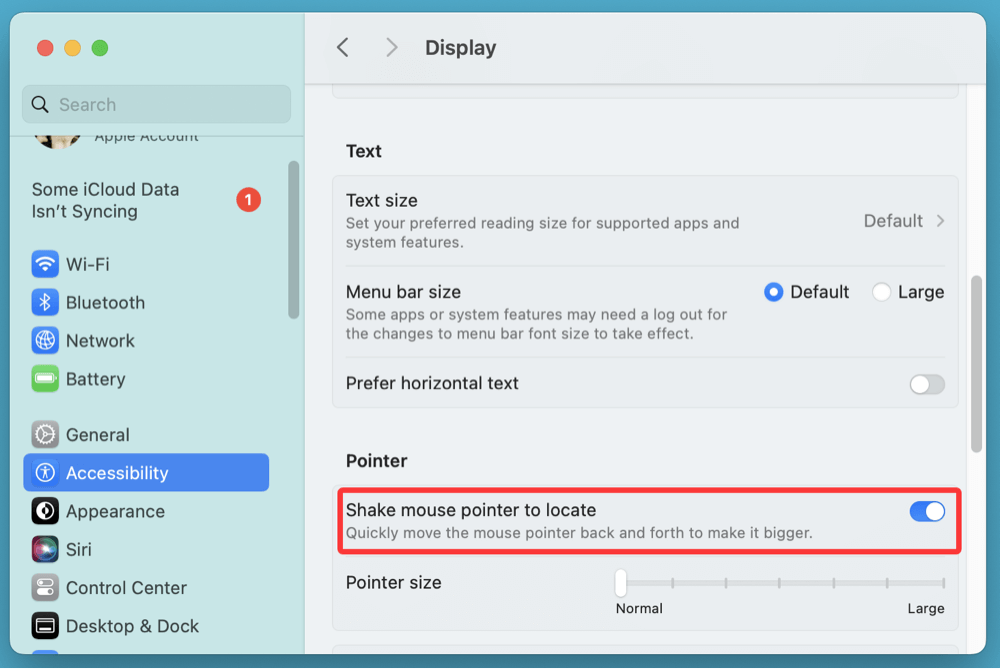1000x669 pixels.
Task: Toggle Prefer horizontal text on
Action: (x=926, y=383)
